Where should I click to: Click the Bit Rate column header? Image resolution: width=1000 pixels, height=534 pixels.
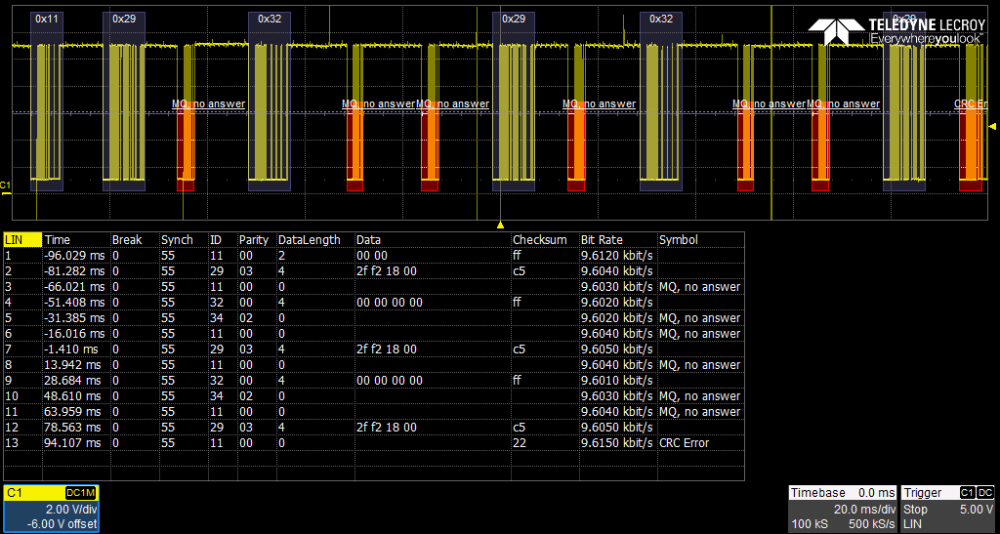coord(601,240)
